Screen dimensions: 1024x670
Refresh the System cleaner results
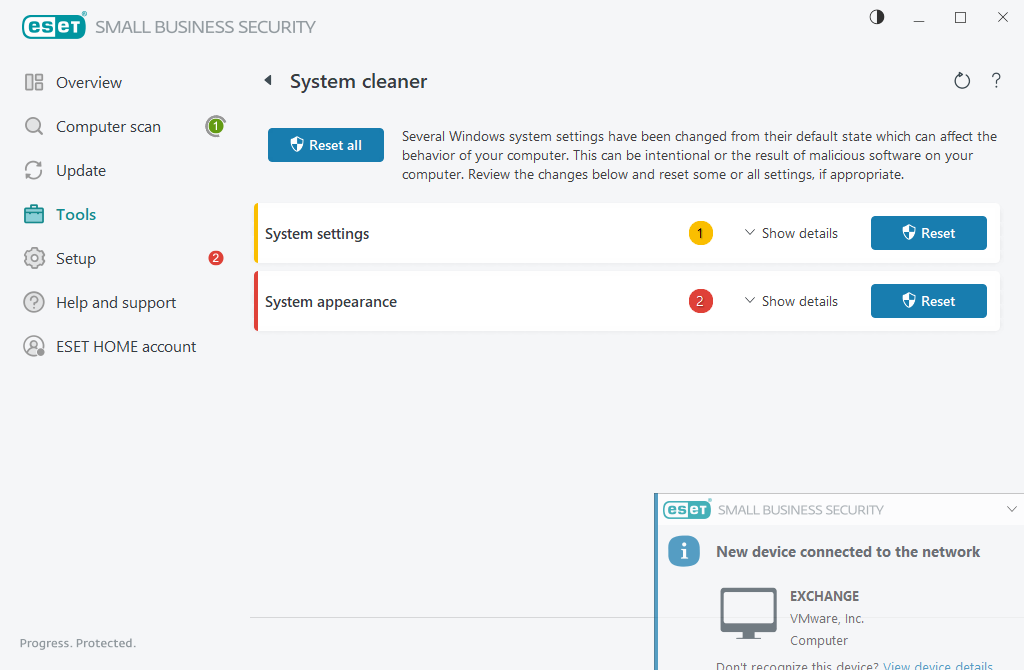962,80
